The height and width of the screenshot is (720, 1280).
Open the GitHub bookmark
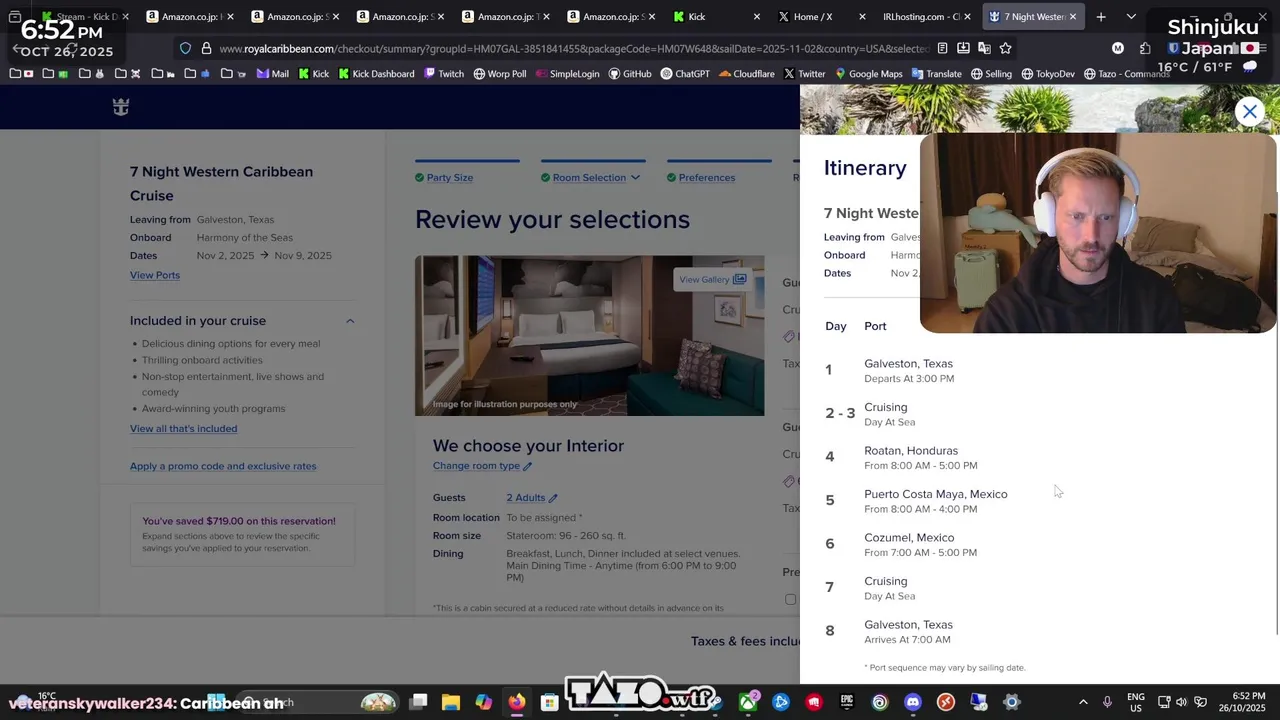(629, 74)
